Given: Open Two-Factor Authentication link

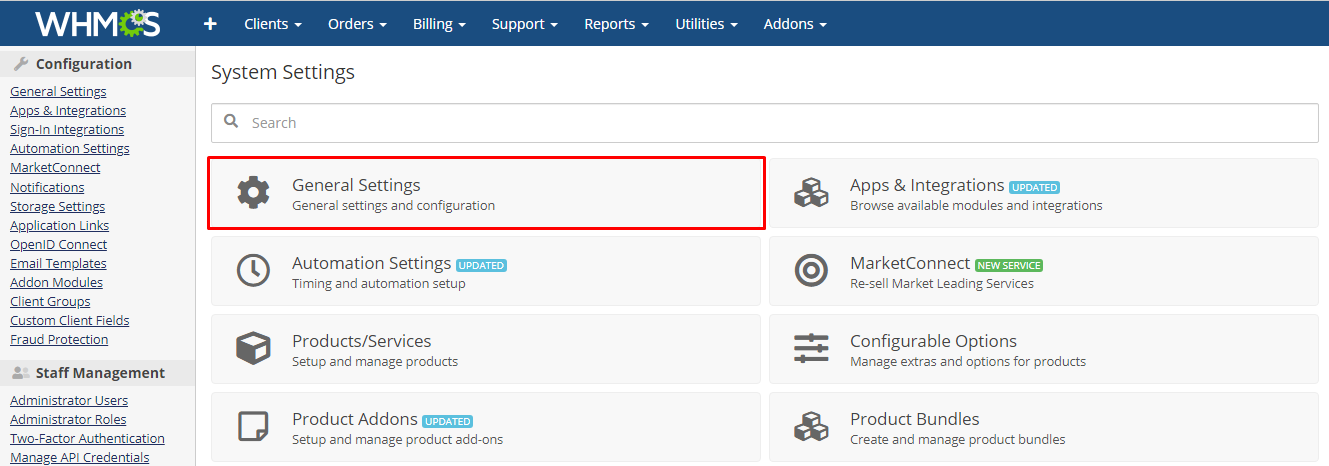Looking at the screenshot, I should 87,439.
